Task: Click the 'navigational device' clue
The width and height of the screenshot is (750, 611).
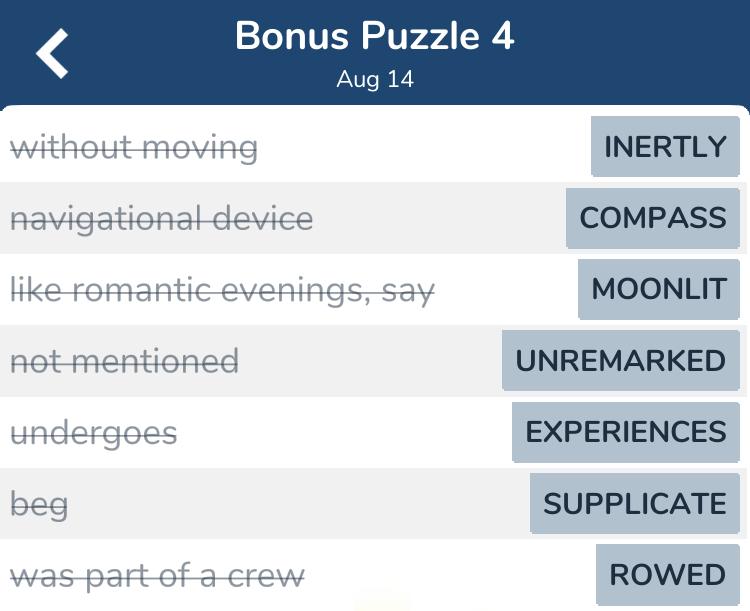Action: coord(161,219)
